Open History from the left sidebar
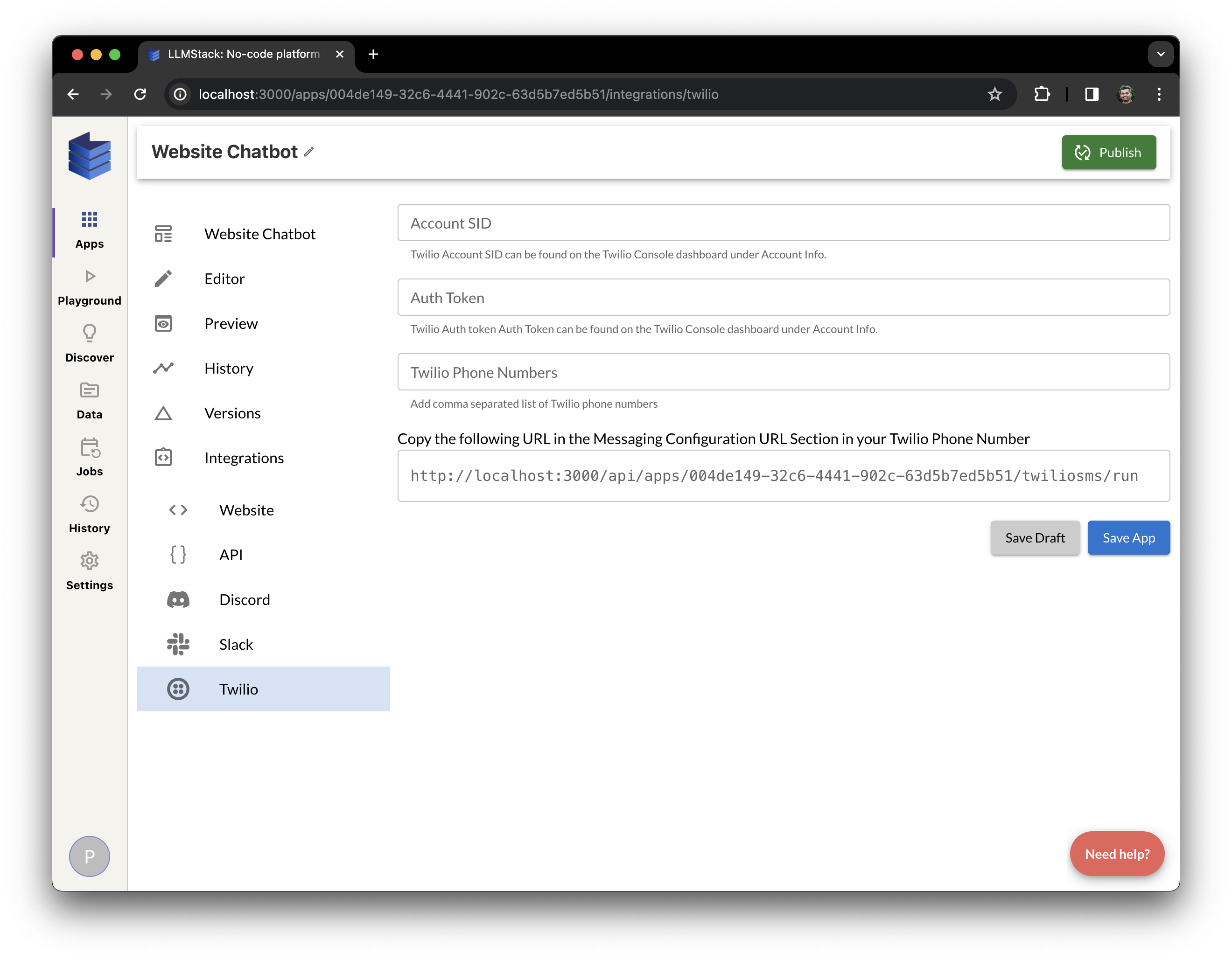The width and height of the screenshot is (1232, 960). 89,510
